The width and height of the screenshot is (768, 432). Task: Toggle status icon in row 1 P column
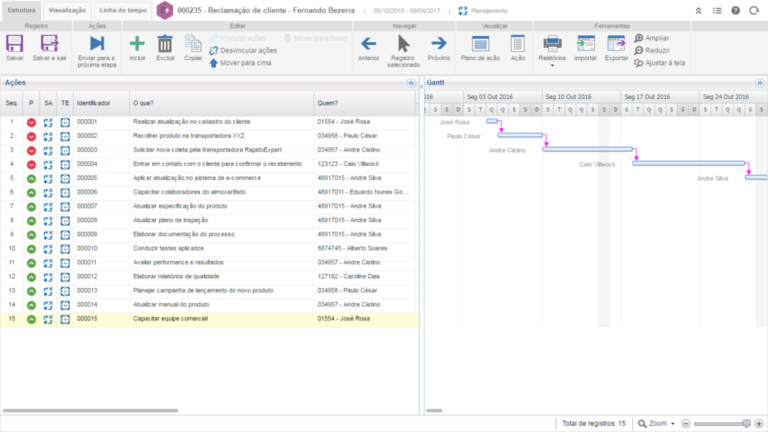pyautogui.click(x=31, y=122)
